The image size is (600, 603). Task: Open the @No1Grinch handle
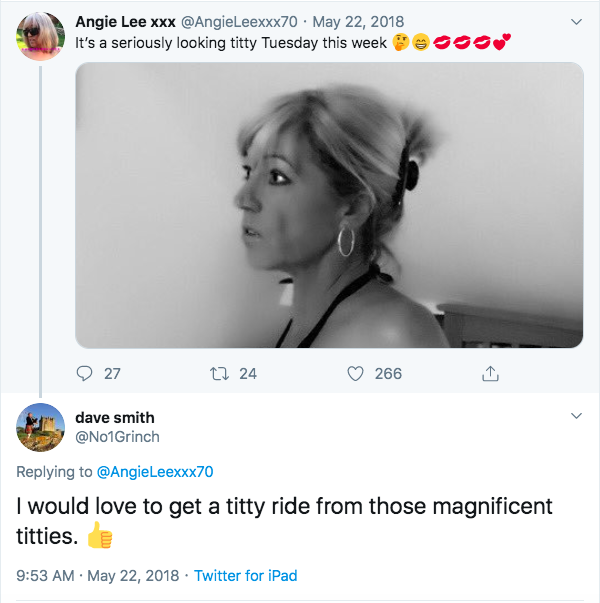click(x=117, y=436)
